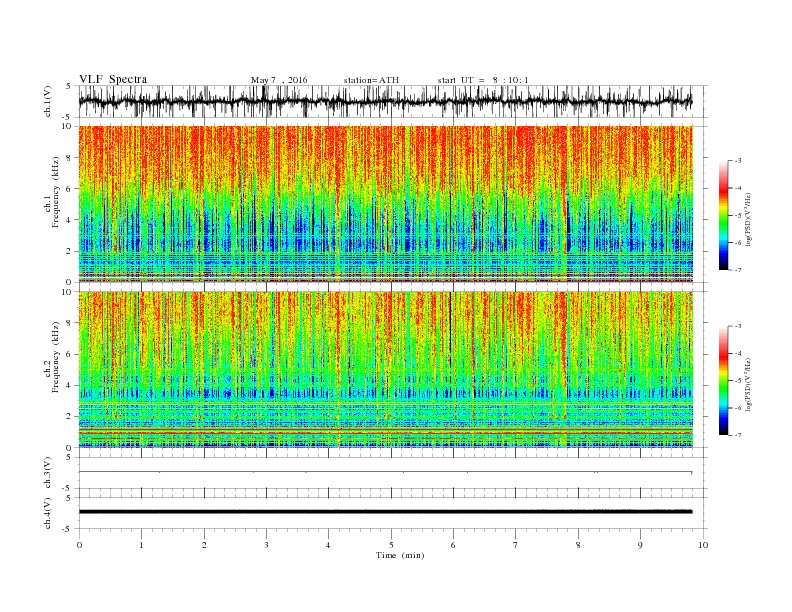Click the "8" kHz tick of ch.1 spectrogram
Screen dimensions: 792x612
click(x=69, y=158)
